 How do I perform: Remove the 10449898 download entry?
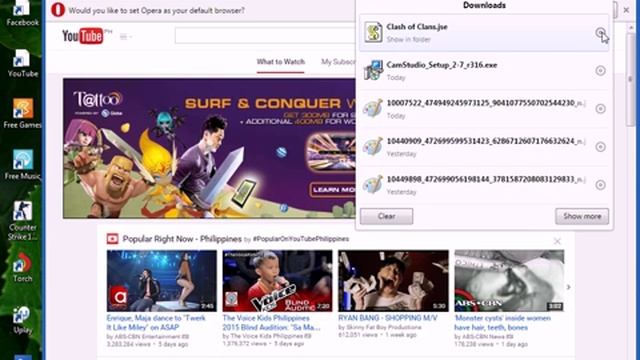[600, 185]
